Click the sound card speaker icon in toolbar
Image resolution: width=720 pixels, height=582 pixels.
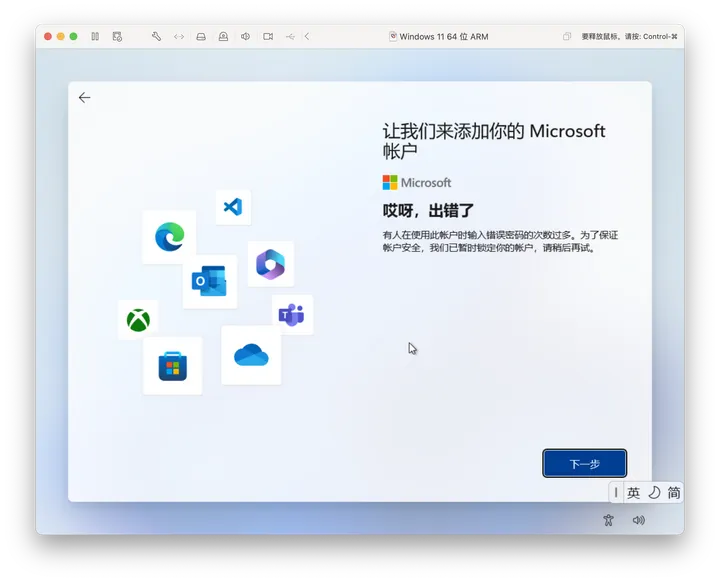[245, 36]
